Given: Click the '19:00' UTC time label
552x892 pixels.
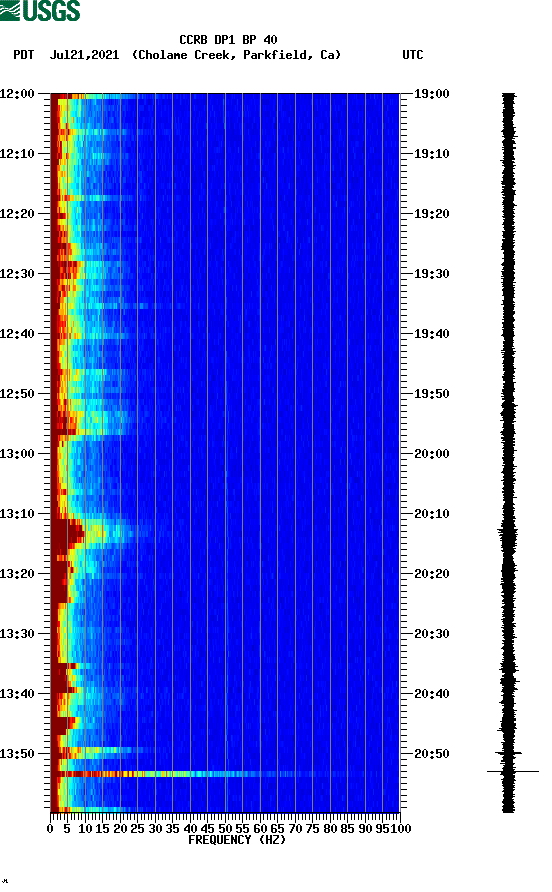Looking at the screenshot, I should click(x=431, y=94).
